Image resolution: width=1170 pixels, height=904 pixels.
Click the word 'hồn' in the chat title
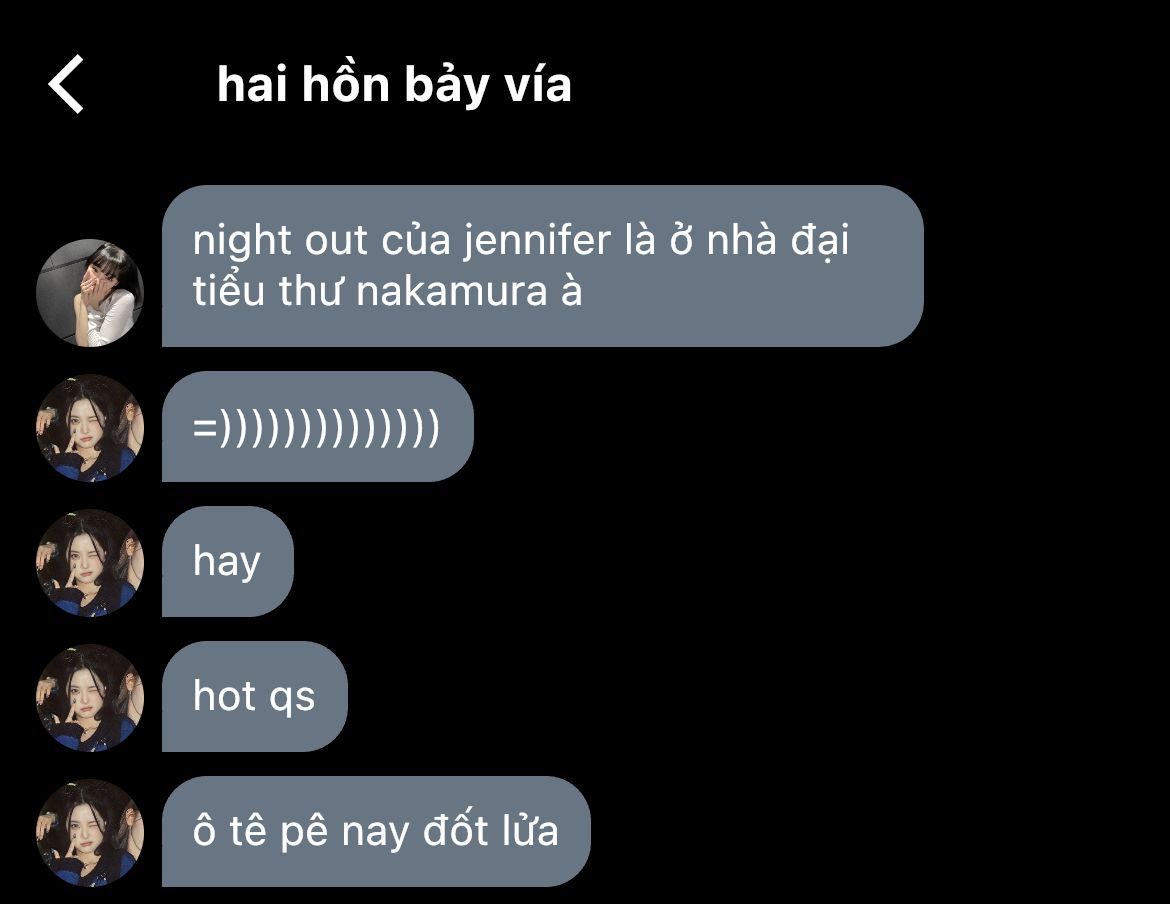point(345,84)
